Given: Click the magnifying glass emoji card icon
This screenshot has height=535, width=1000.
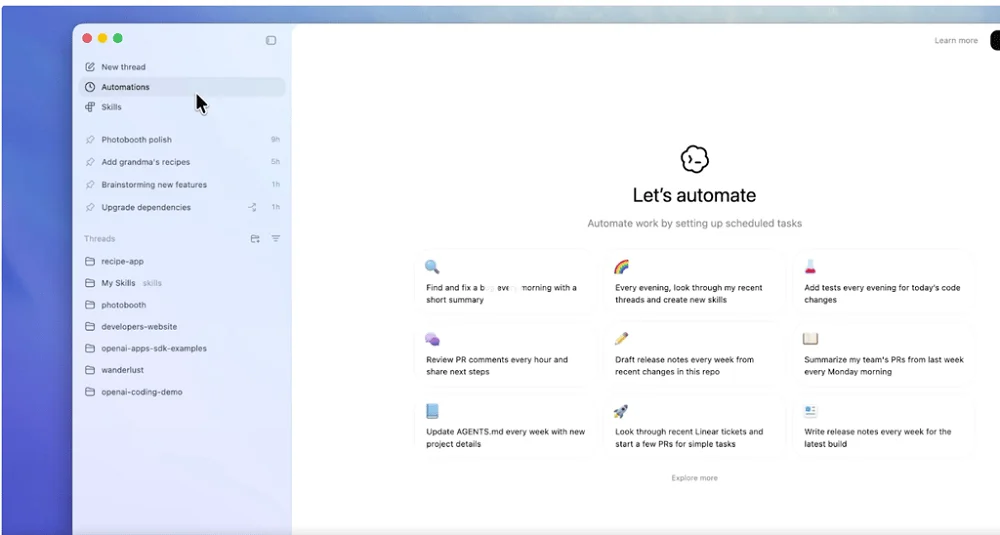Looking at the screenshot, I should point(432,267).
